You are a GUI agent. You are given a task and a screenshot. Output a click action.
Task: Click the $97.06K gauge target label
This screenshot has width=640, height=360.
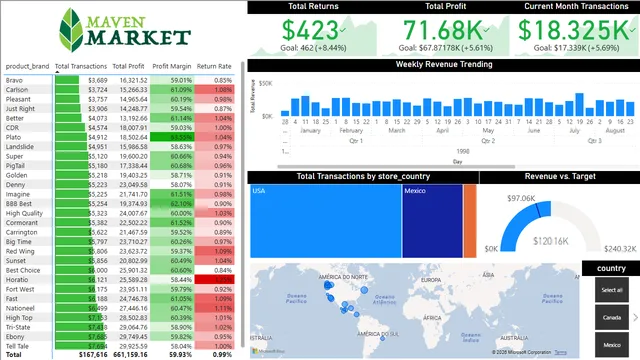[521, 198]
